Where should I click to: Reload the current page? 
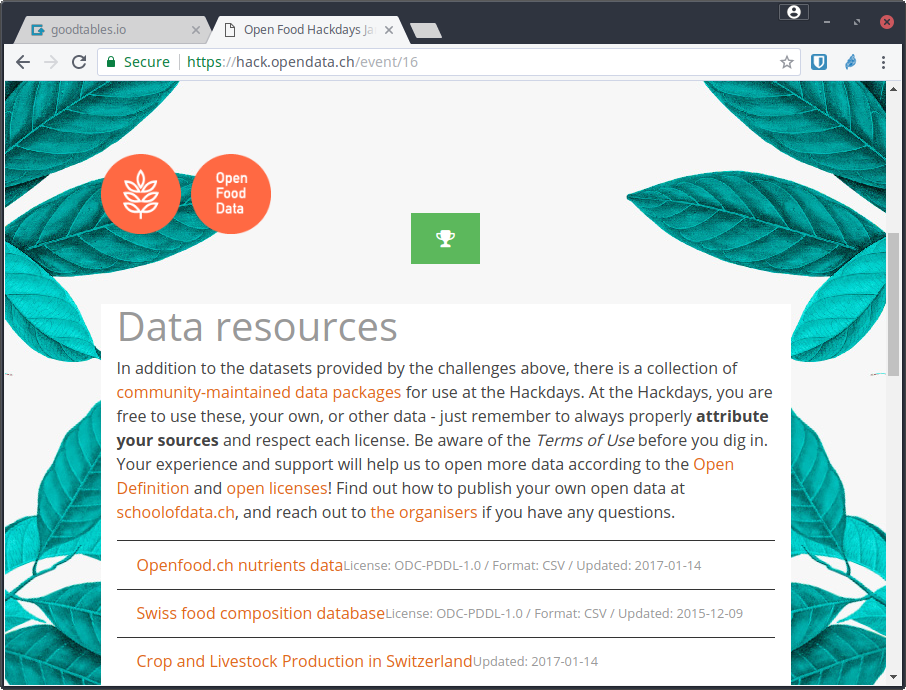tap(79, 62)
